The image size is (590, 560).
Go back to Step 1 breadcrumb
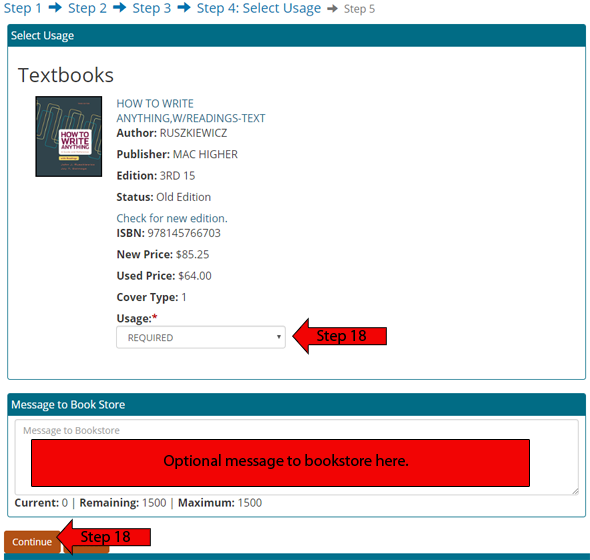pos(23,8)
